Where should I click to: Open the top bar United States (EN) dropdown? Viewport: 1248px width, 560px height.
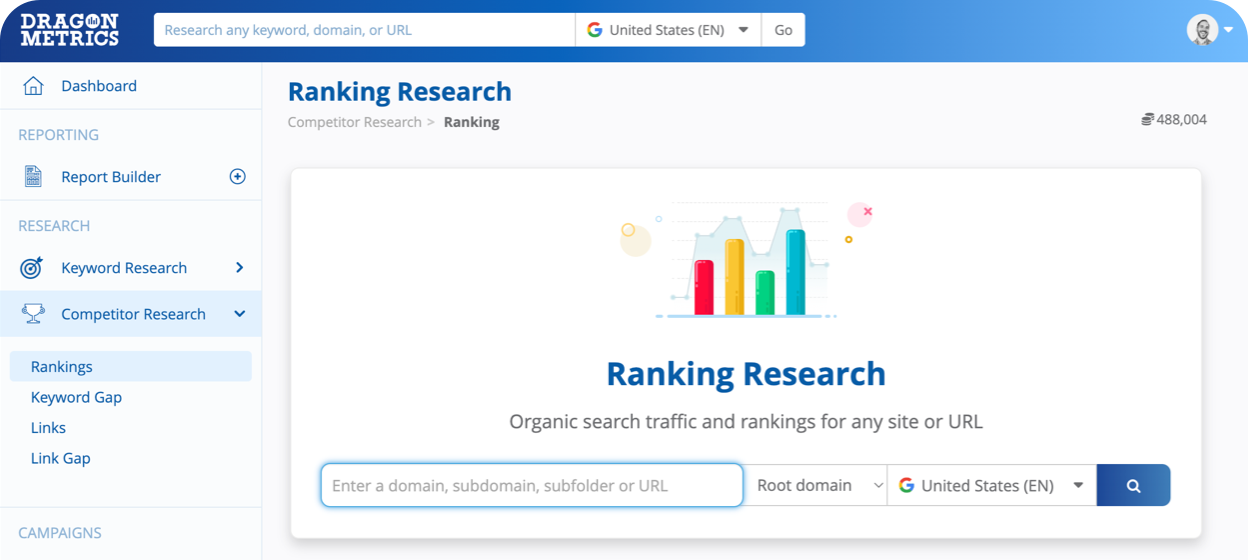(x=668, y=30)
